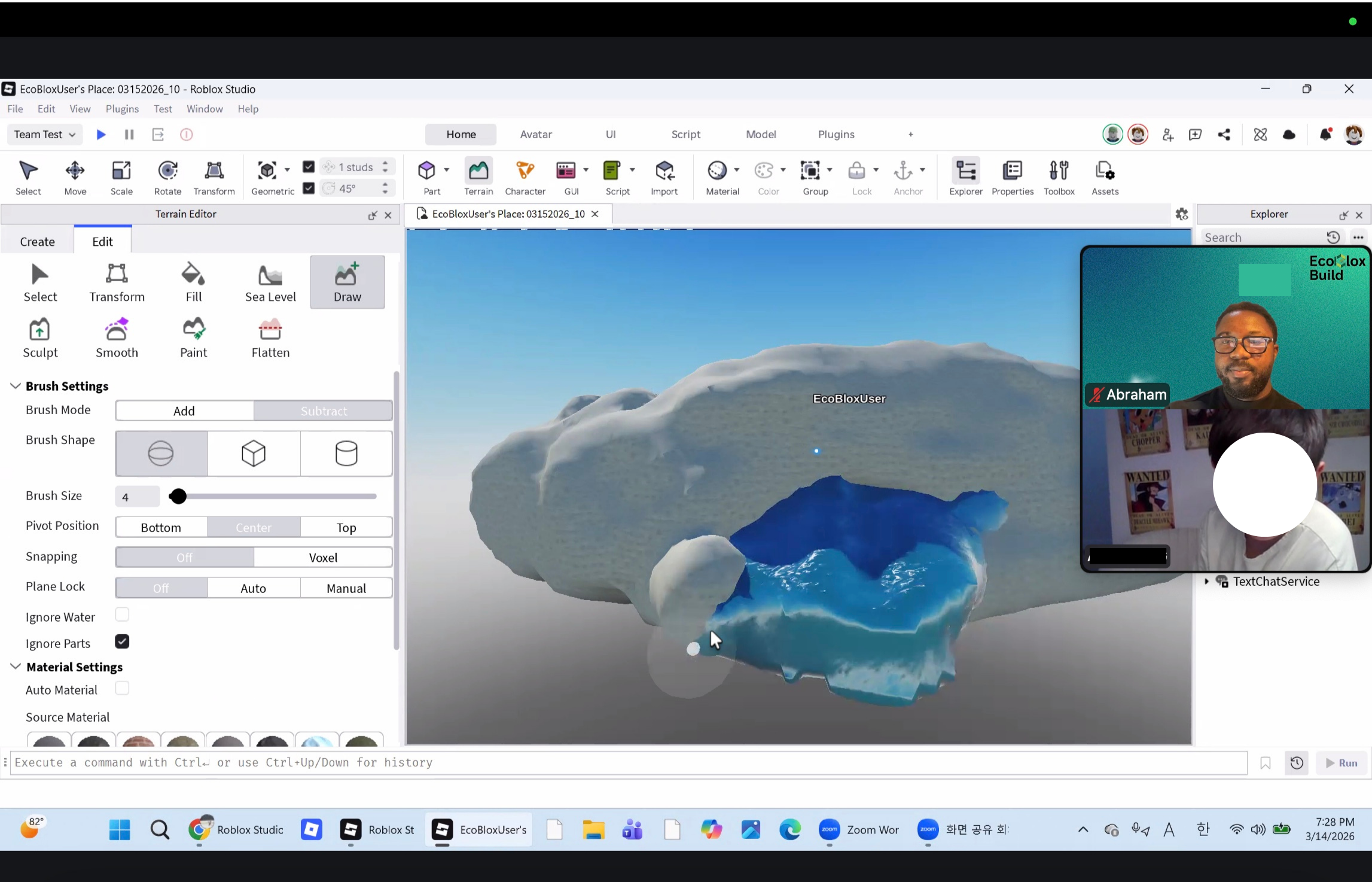The width and height of the screenshot is (1372, 882).
Task: Open the Part type dropdown arrow
Action: tap(447, 170)
